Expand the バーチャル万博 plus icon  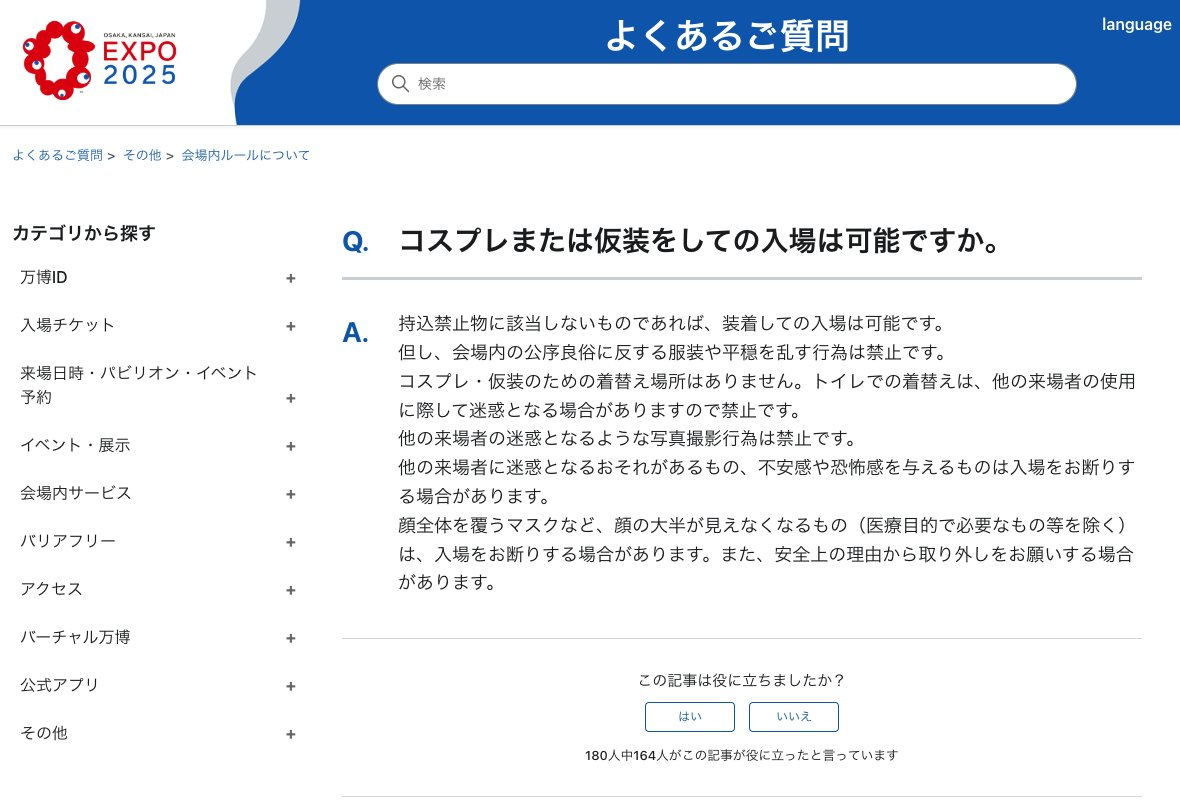click(x=291, y=638)
